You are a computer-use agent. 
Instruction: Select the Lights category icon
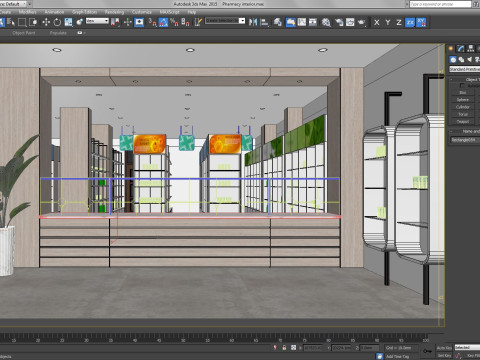point(469,60)
